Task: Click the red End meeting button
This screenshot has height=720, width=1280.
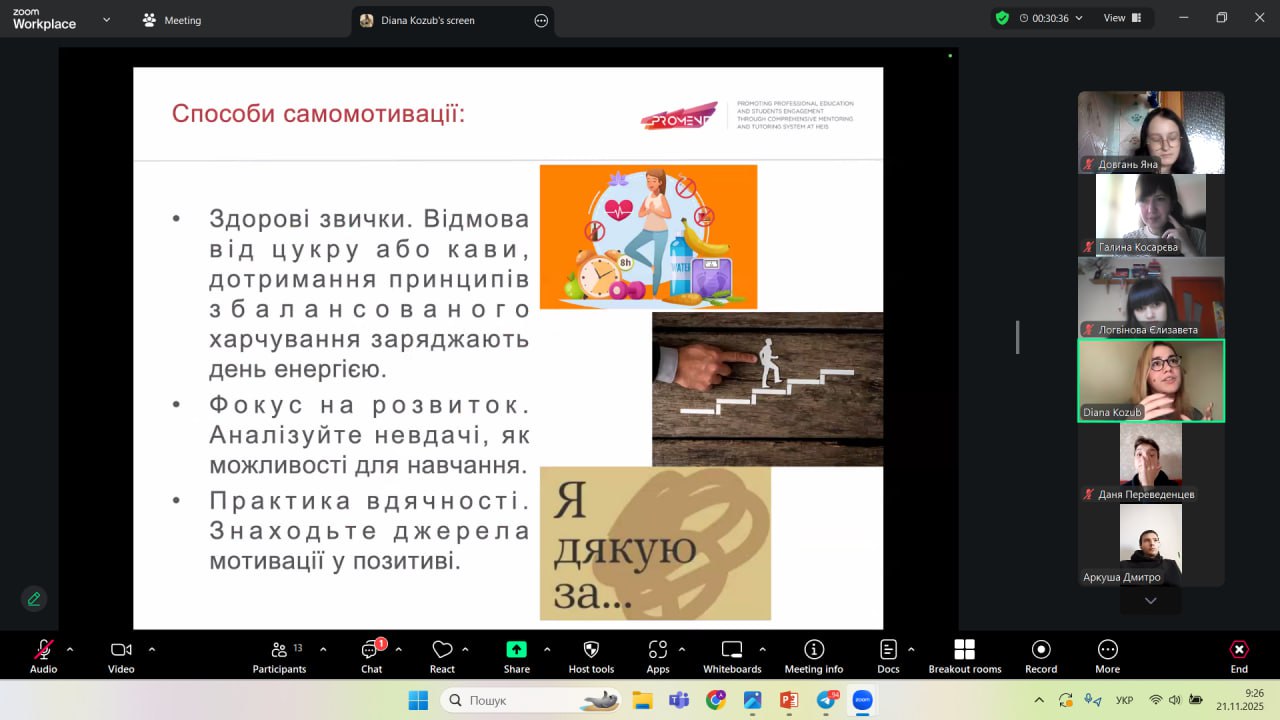Action: pyautogui.click(x=1239, y=655)
